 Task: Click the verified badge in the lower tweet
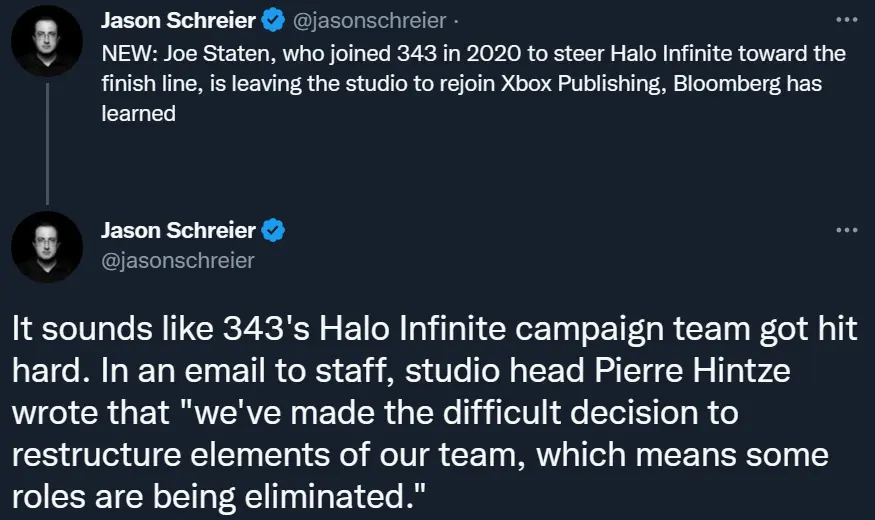274,231
